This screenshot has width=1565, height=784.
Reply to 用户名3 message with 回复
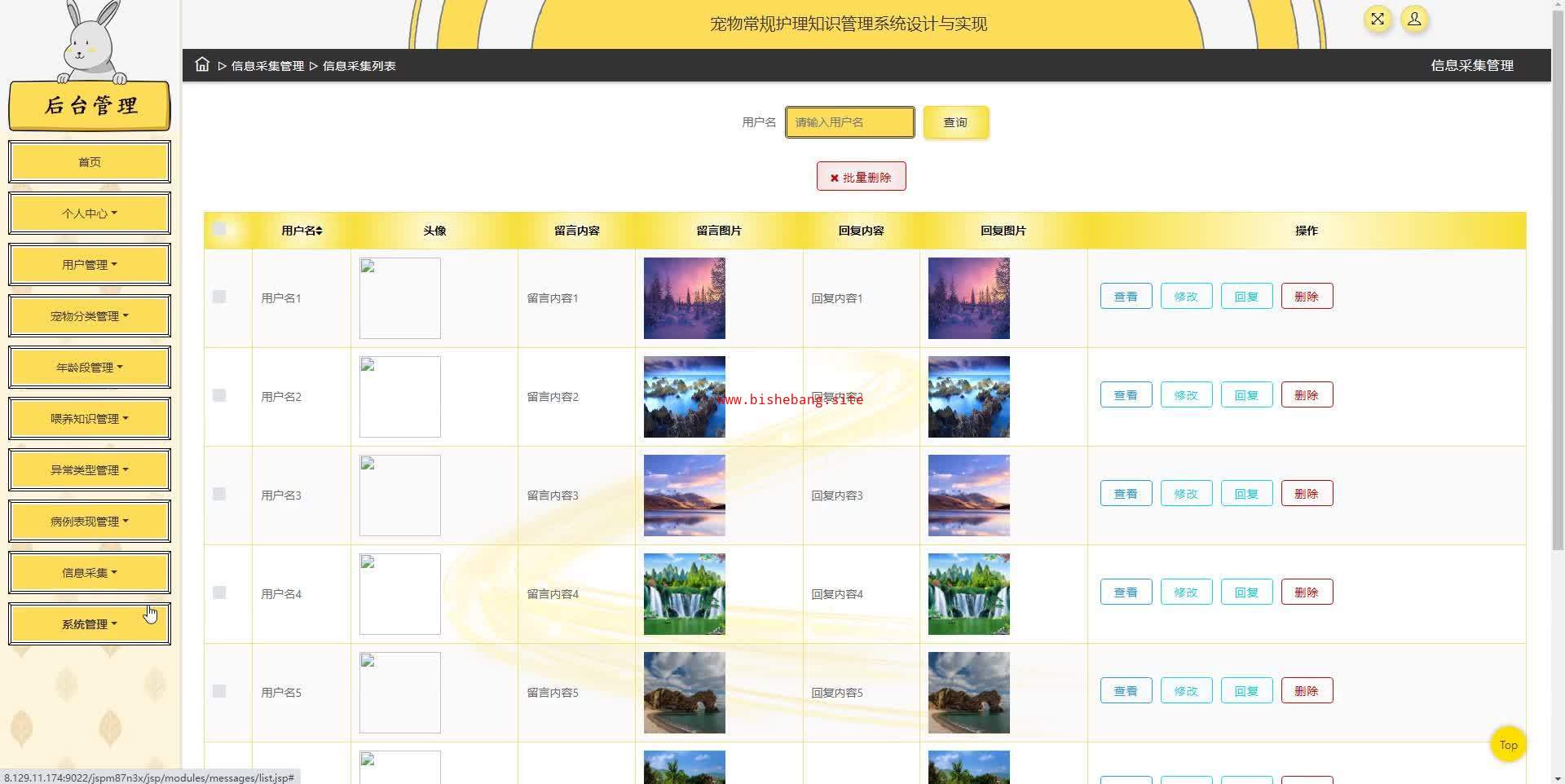[1246, 494]
